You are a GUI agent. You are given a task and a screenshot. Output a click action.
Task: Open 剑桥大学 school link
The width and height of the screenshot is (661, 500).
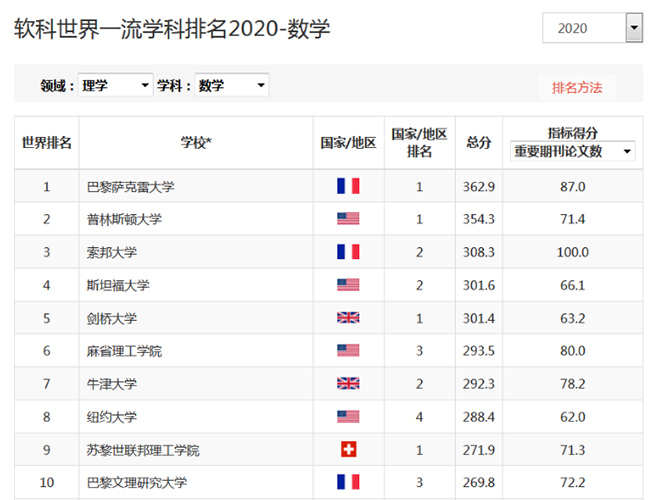[112, 318]
